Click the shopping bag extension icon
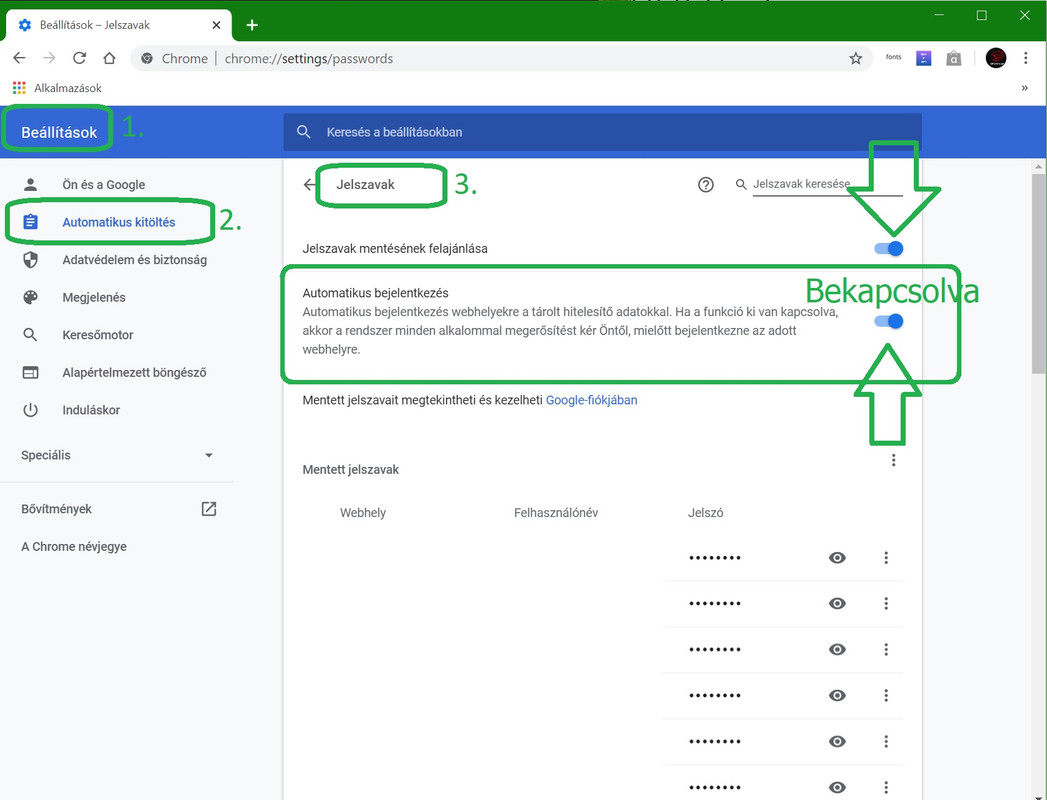Image resolution: width=1047 pixels, height=800 pixels. click(x=954, y=58)
